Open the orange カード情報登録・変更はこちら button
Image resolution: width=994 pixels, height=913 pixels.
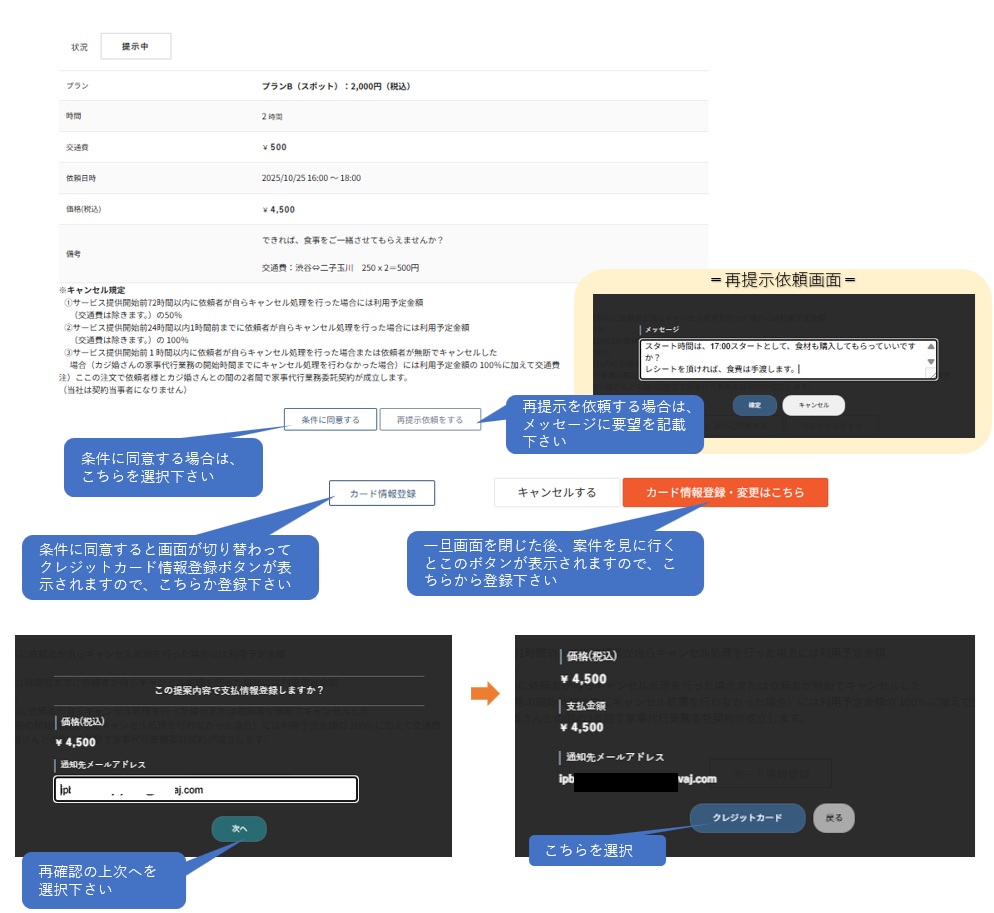point(725,492)
